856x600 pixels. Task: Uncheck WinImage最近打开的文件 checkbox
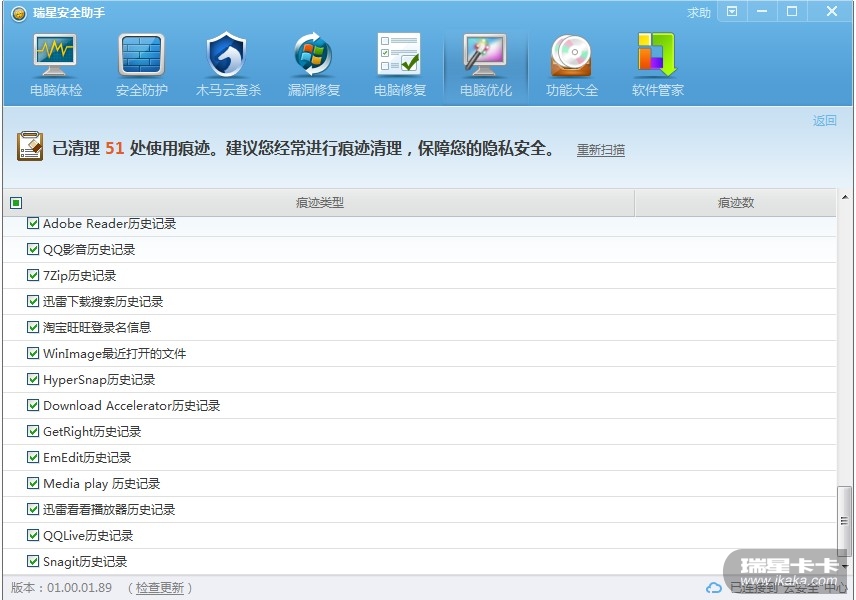[33, 353]
